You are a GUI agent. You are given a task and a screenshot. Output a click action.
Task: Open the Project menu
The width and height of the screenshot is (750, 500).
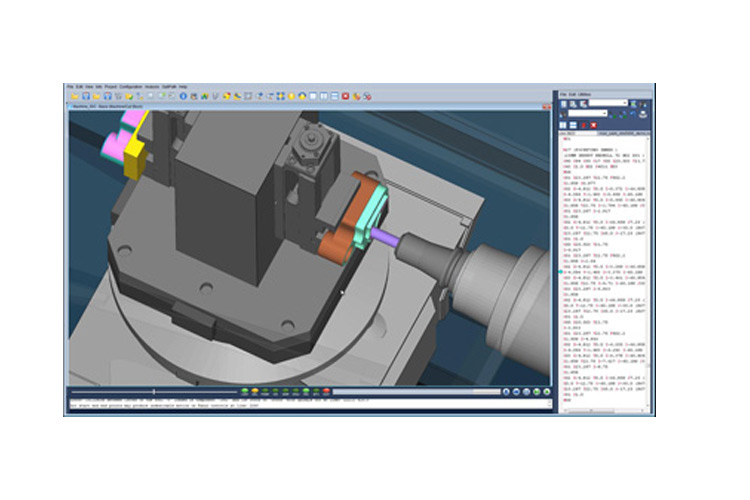coord(110,87)
